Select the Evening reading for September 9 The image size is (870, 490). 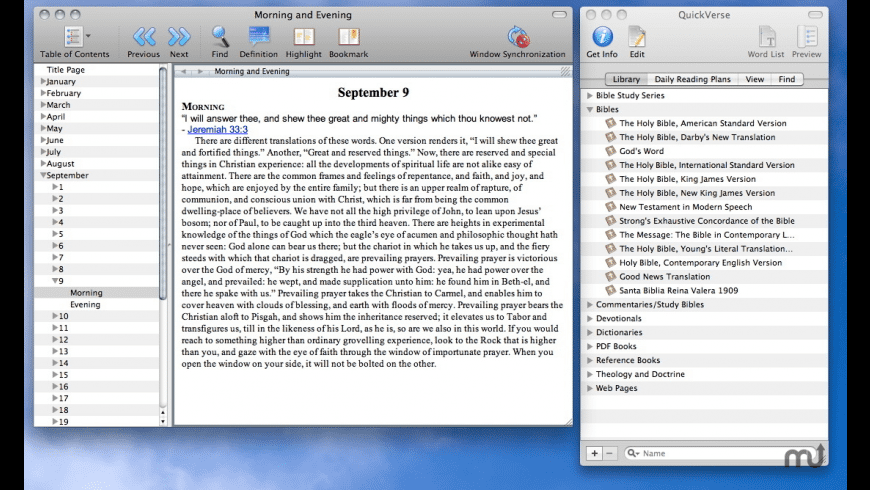(85, 304)
